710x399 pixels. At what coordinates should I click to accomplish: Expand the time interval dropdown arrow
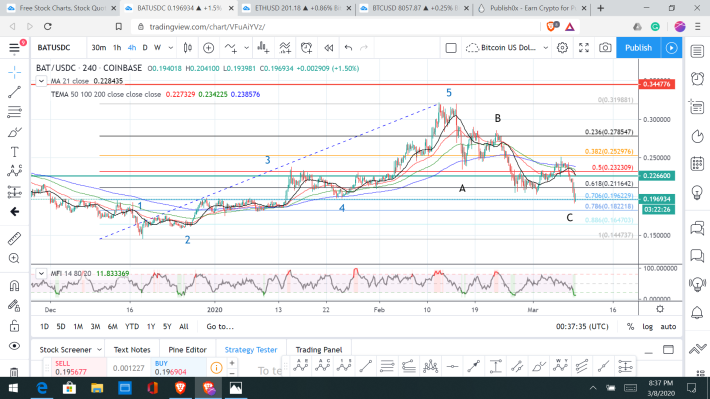171,48
